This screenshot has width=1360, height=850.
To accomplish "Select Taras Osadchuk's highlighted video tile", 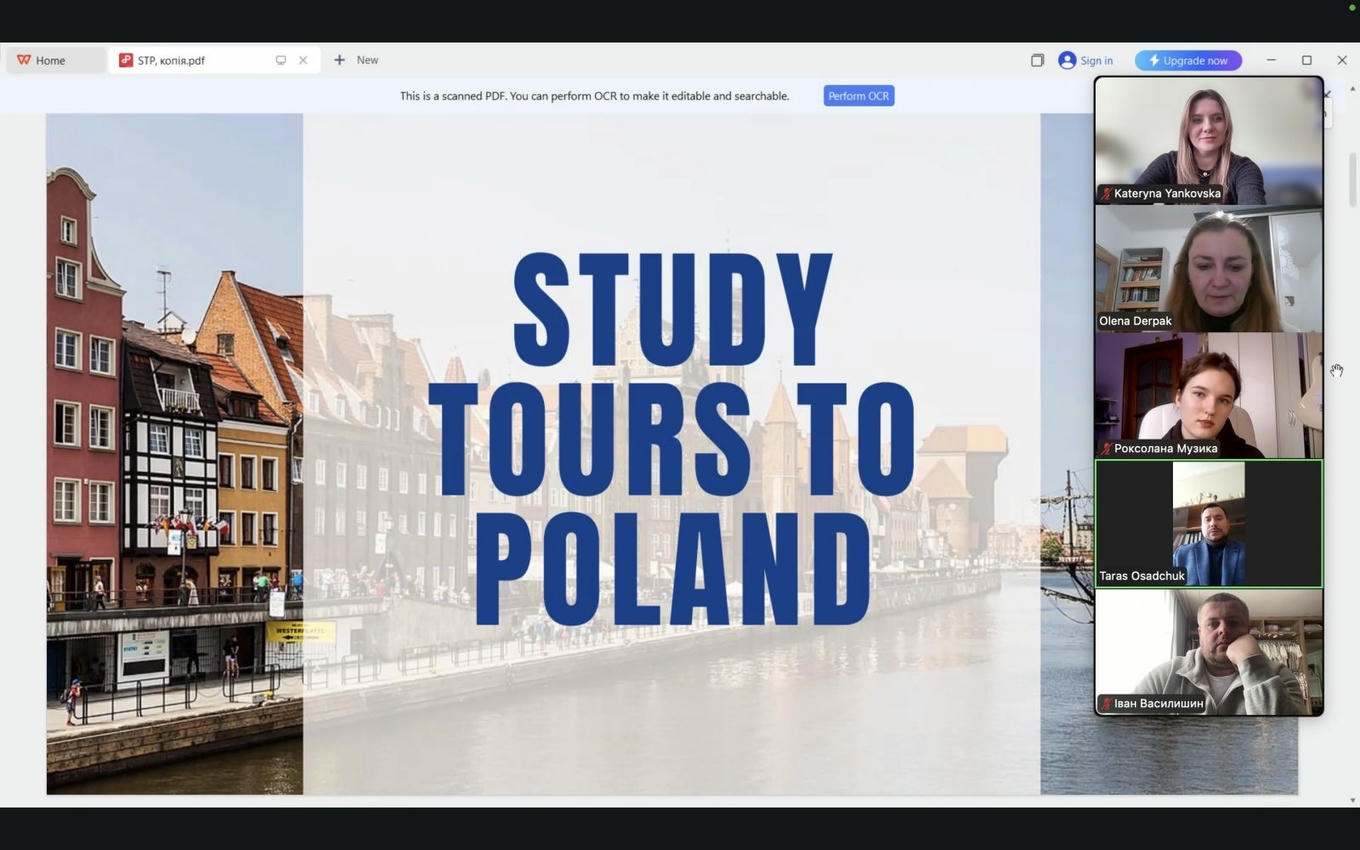I will pyautogui.click(x=1208, y=523).
